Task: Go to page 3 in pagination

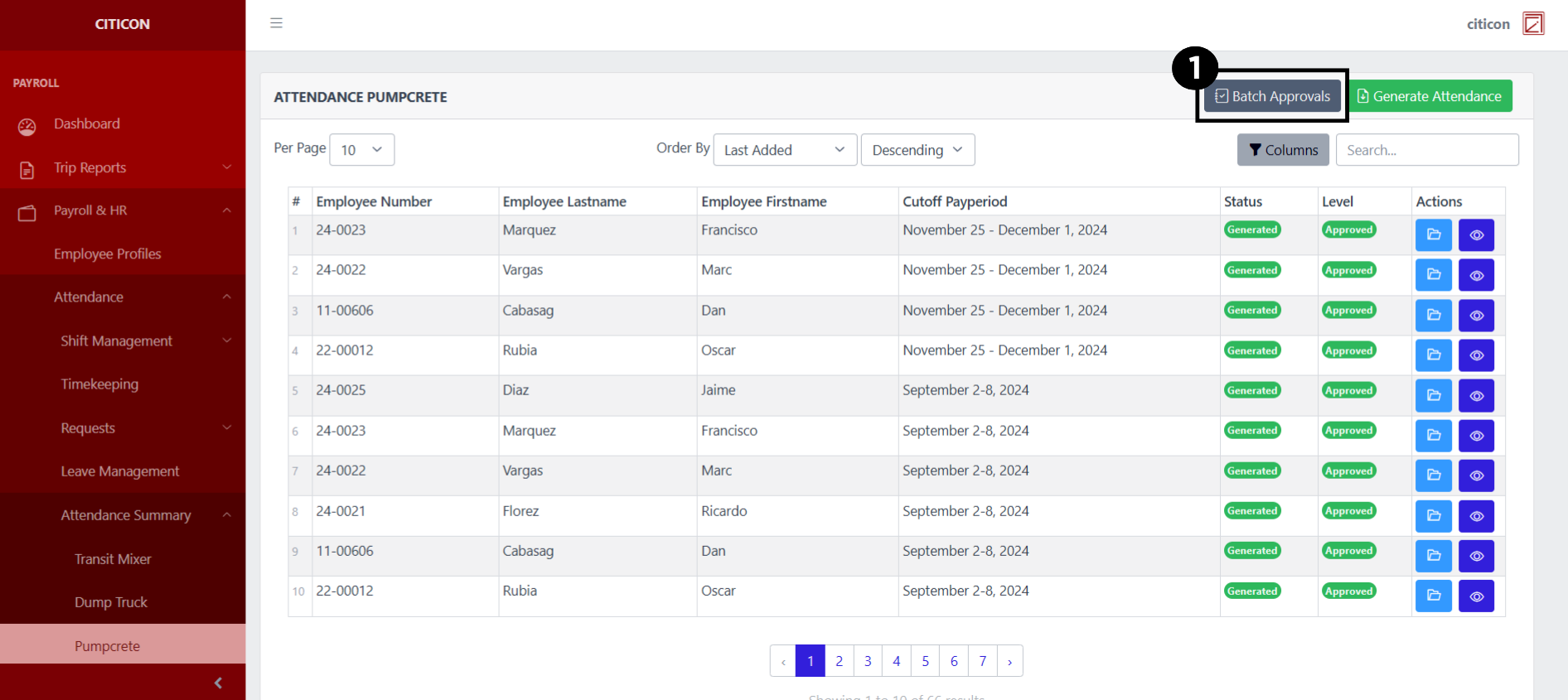Action: point(868,661)
